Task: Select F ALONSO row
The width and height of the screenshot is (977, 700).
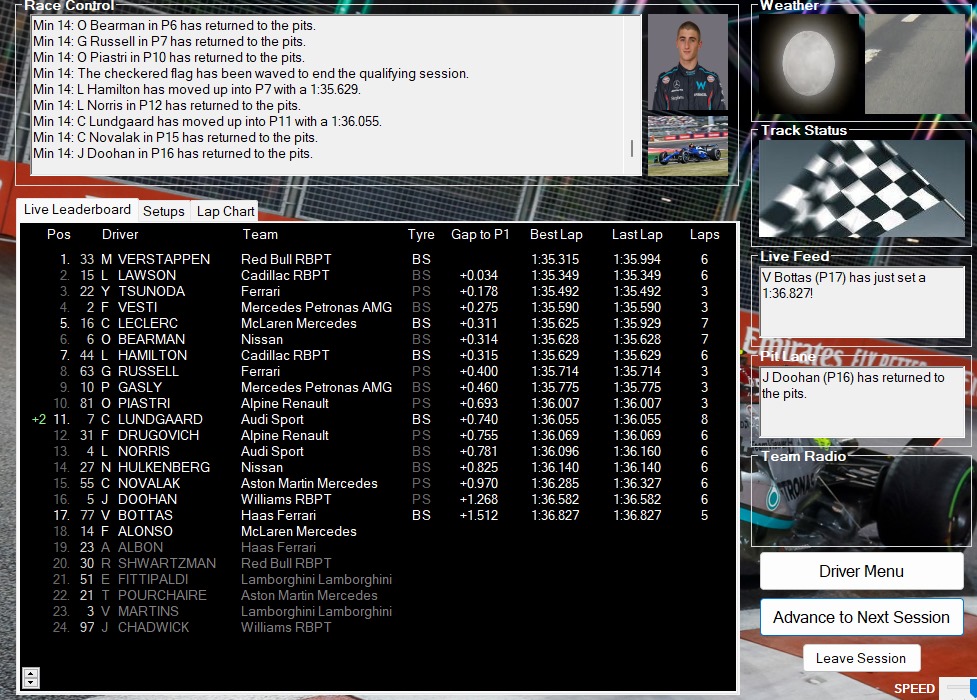Action: (378, 531)
